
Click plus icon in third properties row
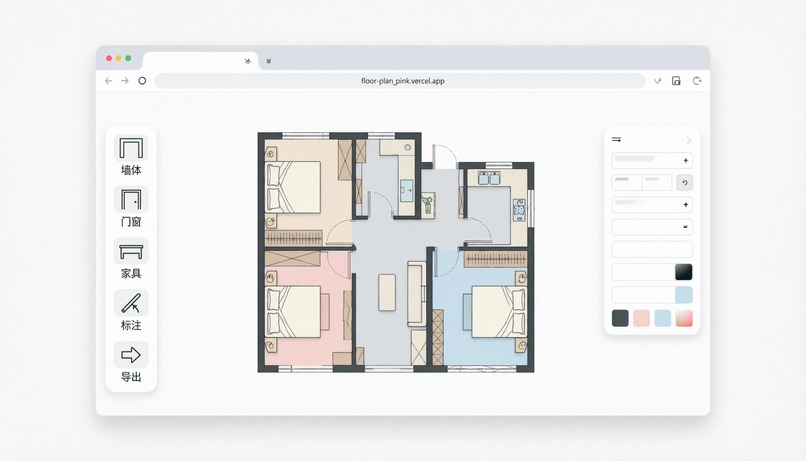tap(685, 205)
